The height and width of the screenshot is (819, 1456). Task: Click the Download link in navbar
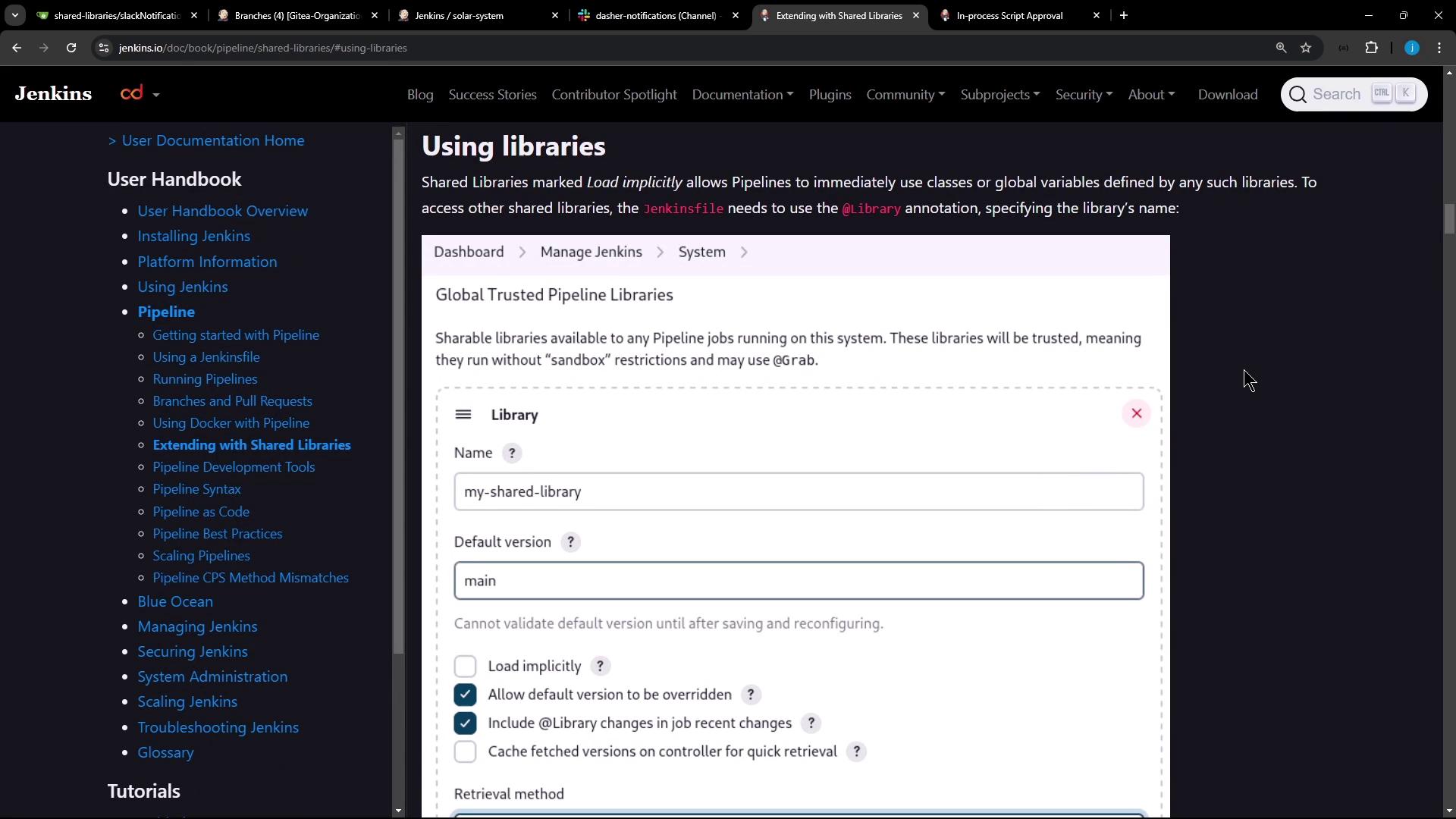(1227, 95)
